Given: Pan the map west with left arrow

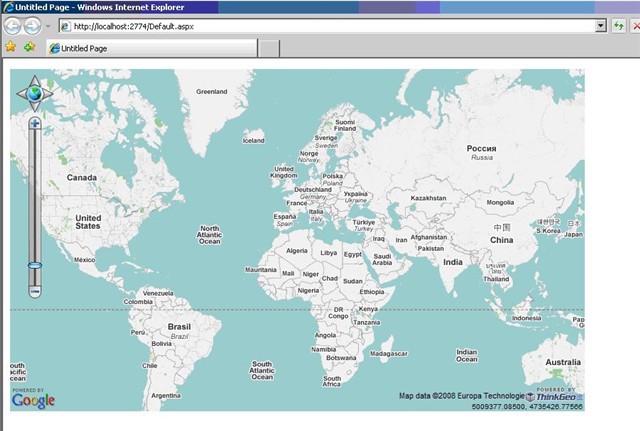Looking at the screenshot, I should click(x=22, y=94).
